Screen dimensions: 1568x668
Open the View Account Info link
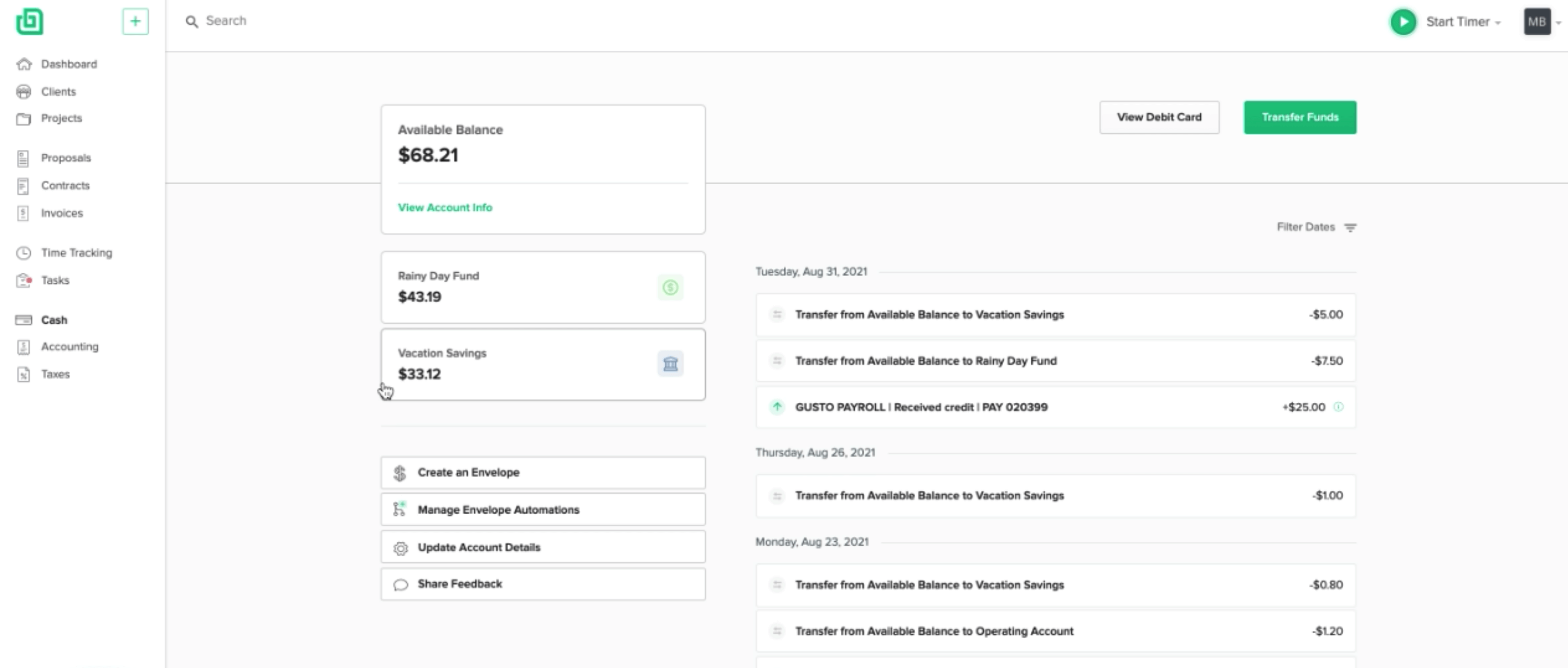(x=445, y=207)
